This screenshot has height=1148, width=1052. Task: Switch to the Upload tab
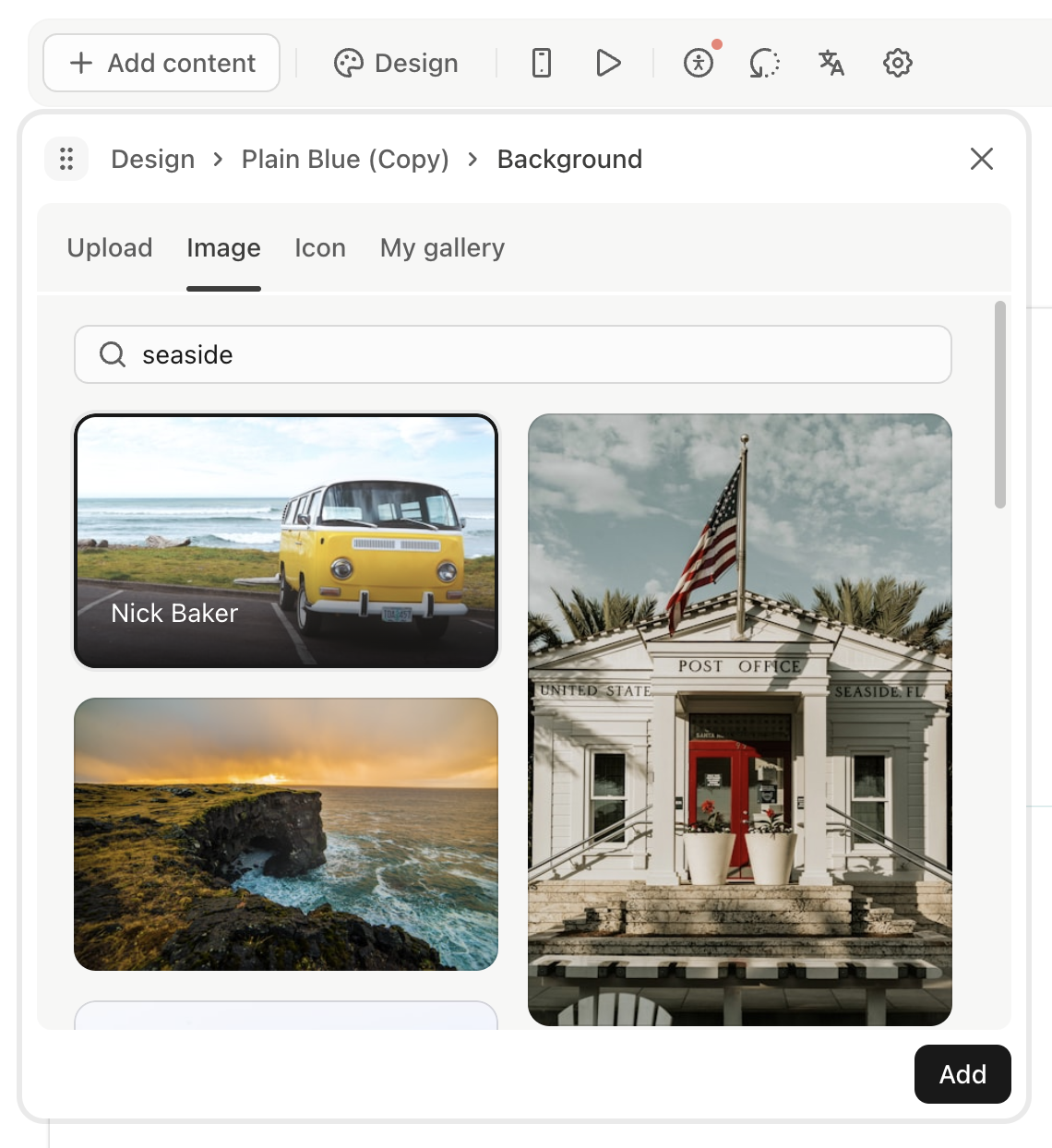(x=110, y=247)
